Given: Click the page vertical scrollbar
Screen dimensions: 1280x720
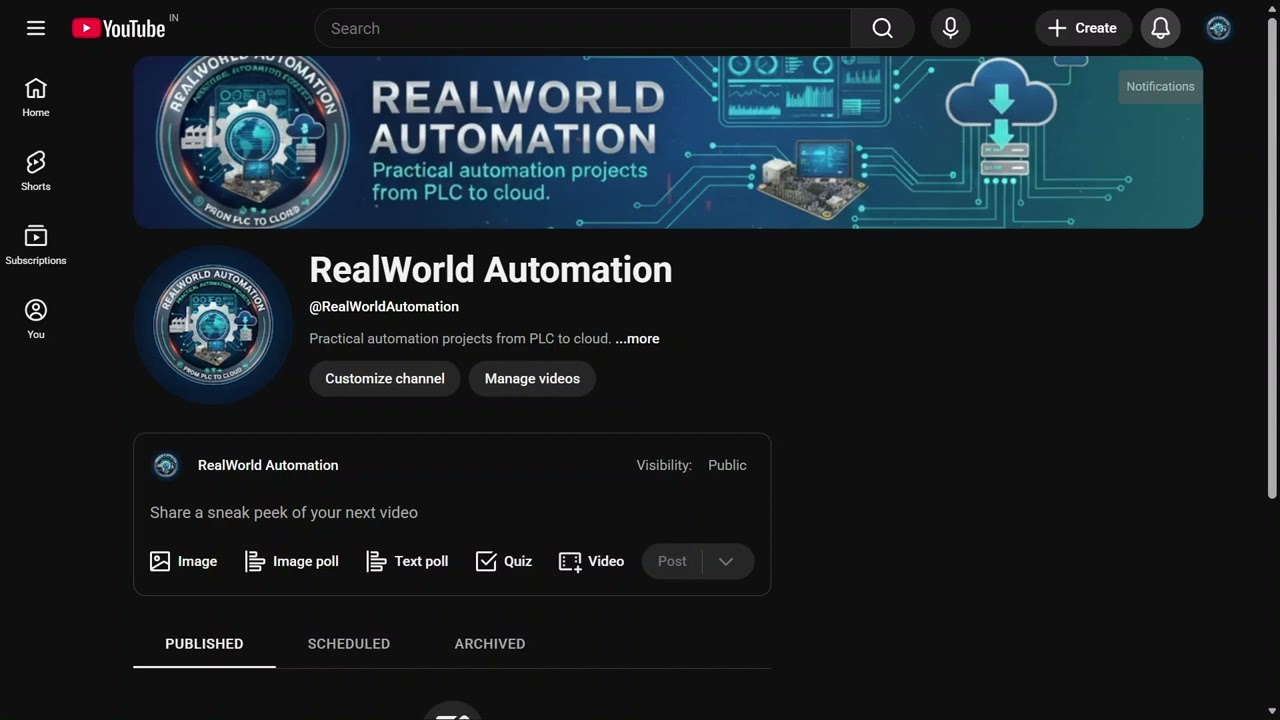Looking at the screenshot, I should [x=1272, y=258].
